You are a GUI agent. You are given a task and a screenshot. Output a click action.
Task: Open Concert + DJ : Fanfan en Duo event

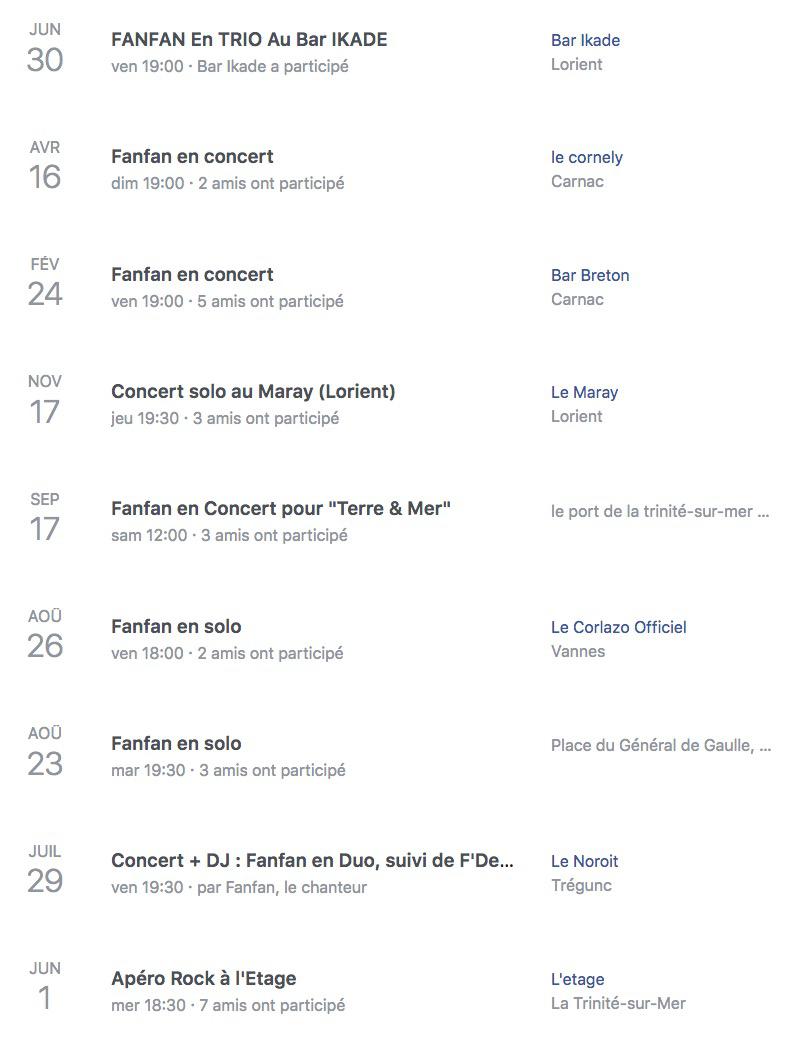pos(312,860)
